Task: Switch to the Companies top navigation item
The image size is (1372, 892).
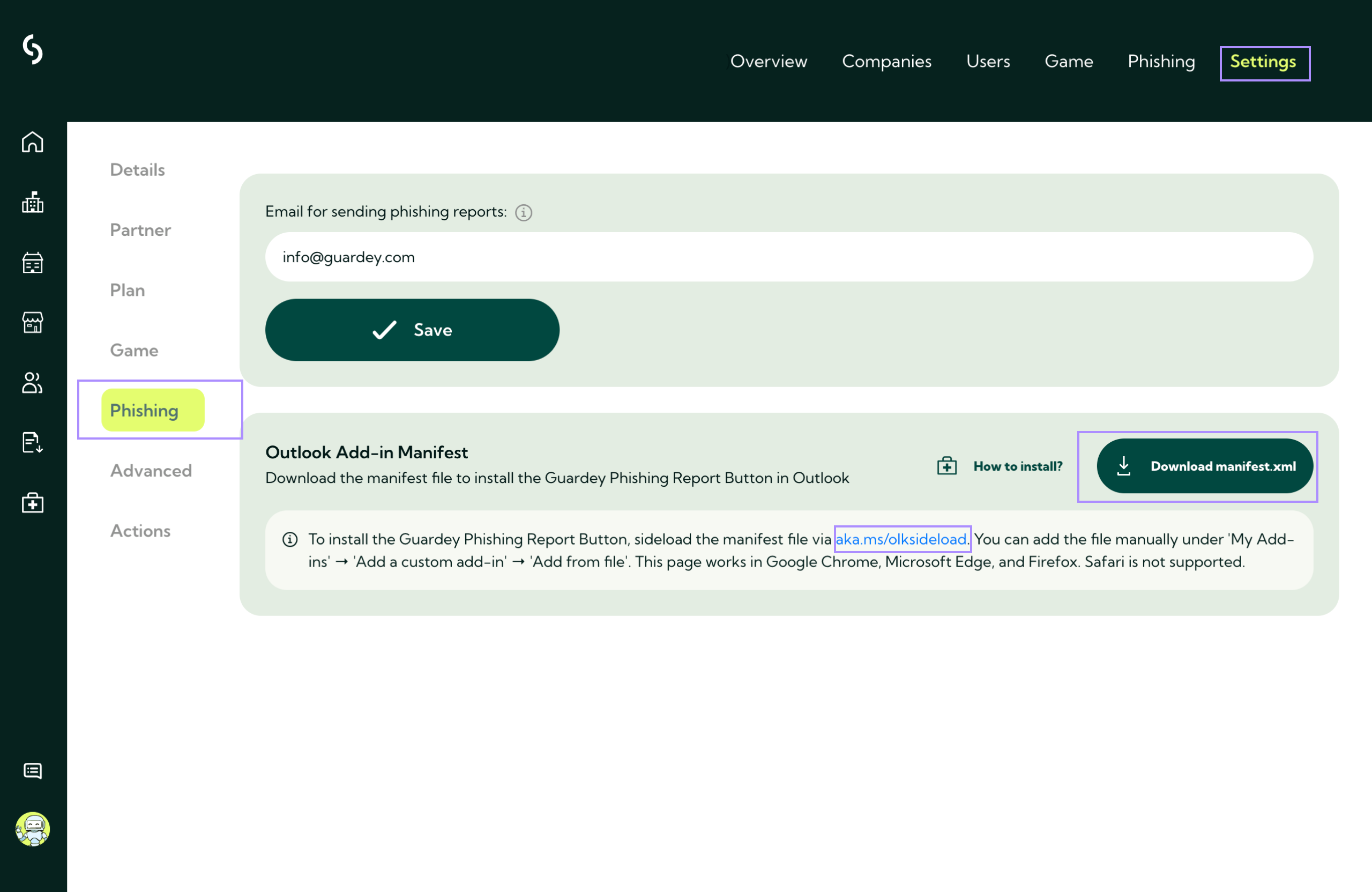Action: click(886, 61)
